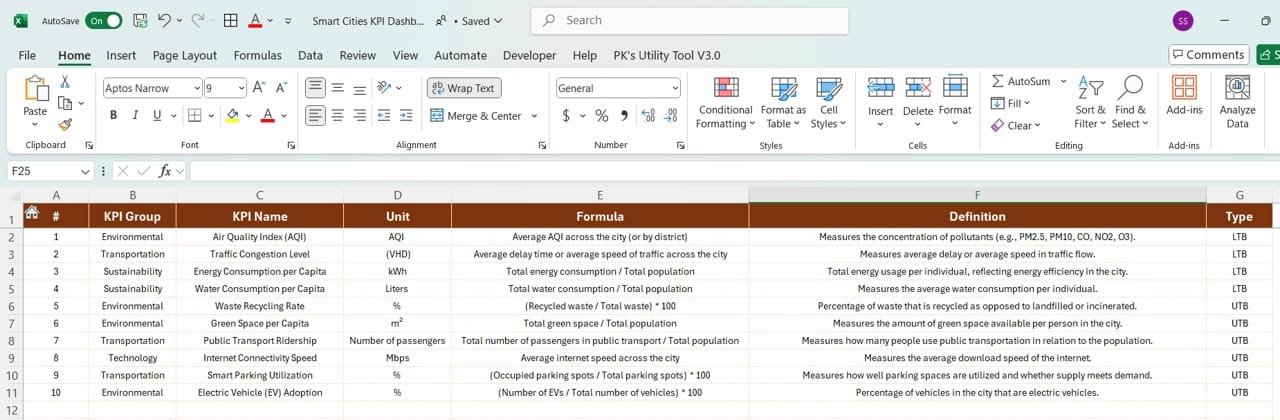Toggle Center alignment
The height and width of the screenshot is (420, 1280).
[338, 116]
